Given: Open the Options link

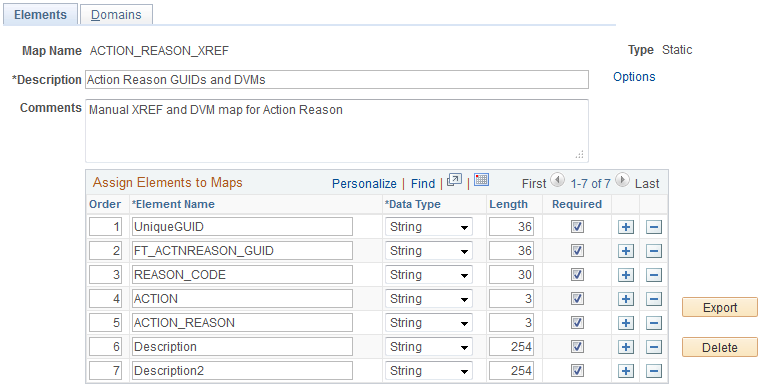Looking at the screenshot, I should (634, 77).
